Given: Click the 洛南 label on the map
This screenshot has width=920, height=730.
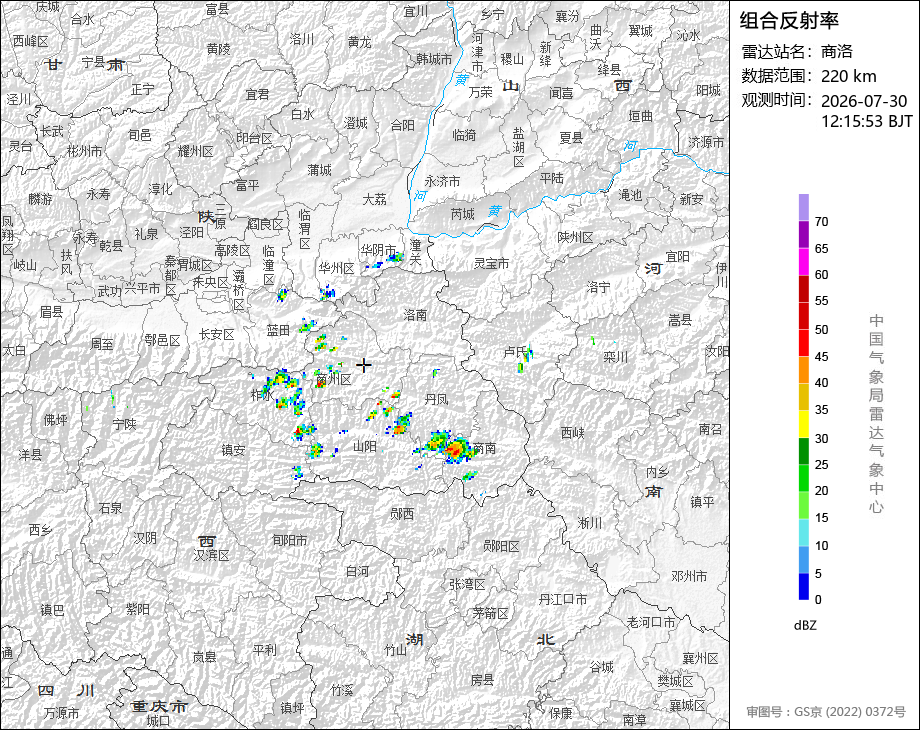Looking at the screenshot, I should pos(415,315).
